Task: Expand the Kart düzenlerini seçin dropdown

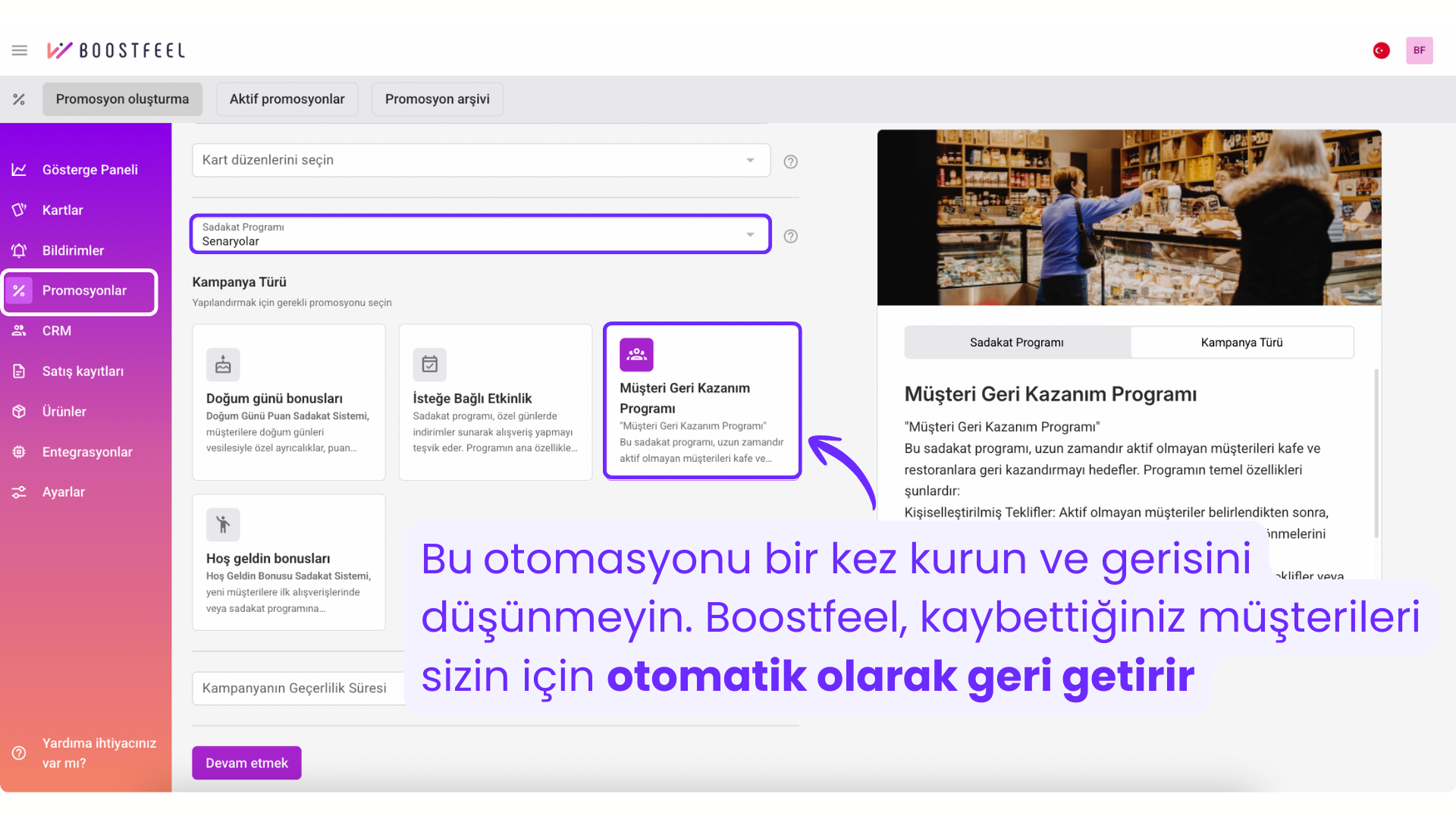Action: (x=481, y=160)
